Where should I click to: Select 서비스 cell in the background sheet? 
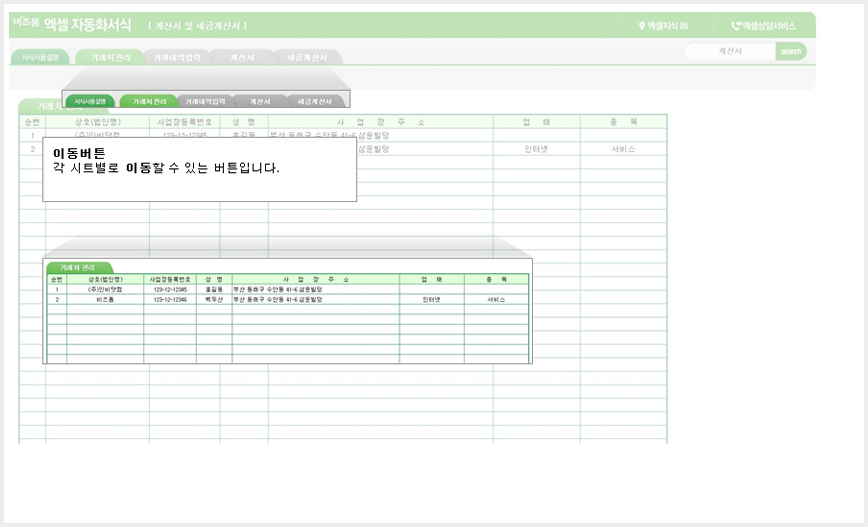click(x=623, y=149)
